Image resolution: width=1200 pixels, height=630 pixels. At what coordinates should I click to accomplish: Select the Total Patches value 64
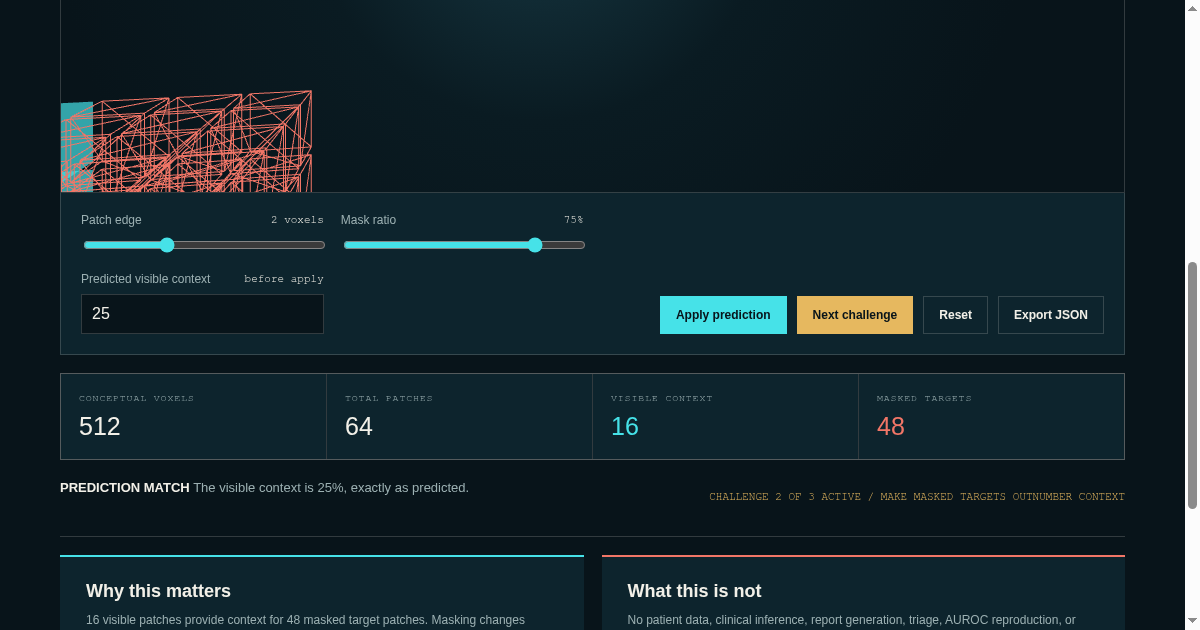[359, 427]
